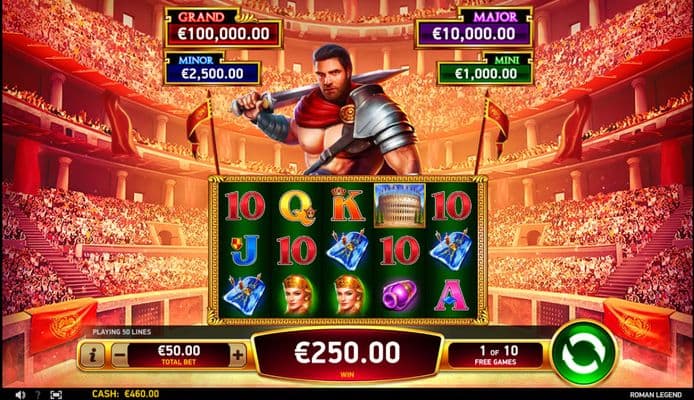This screenshot has width=694, height=400.
Task: Select the golden Q symbol
Action: pyautogui.click(x=297, y=207)
